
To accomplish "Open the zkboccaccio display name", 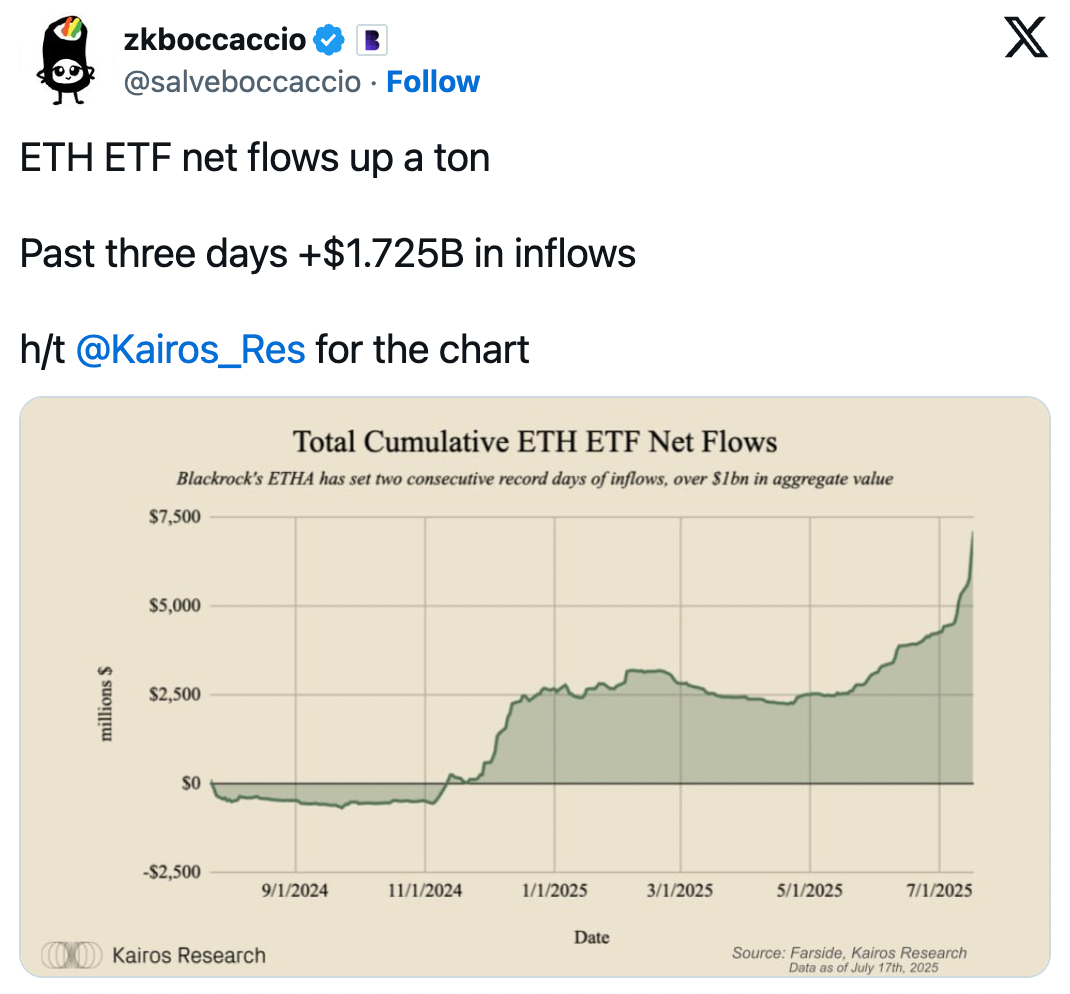I will point(214,40).
